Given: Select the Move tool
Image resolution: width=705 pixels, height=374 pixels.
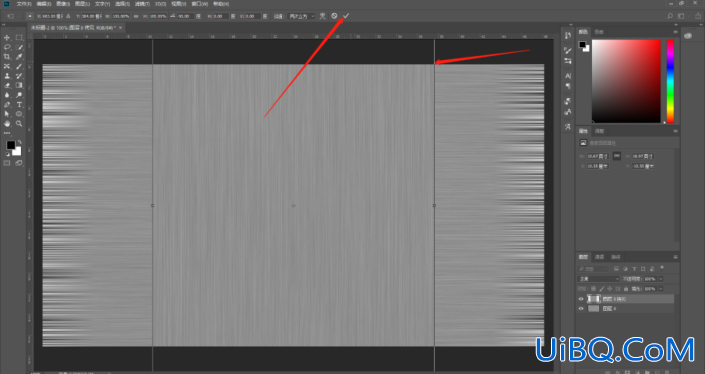Looking at the screenshot, I should pos(7,38).
